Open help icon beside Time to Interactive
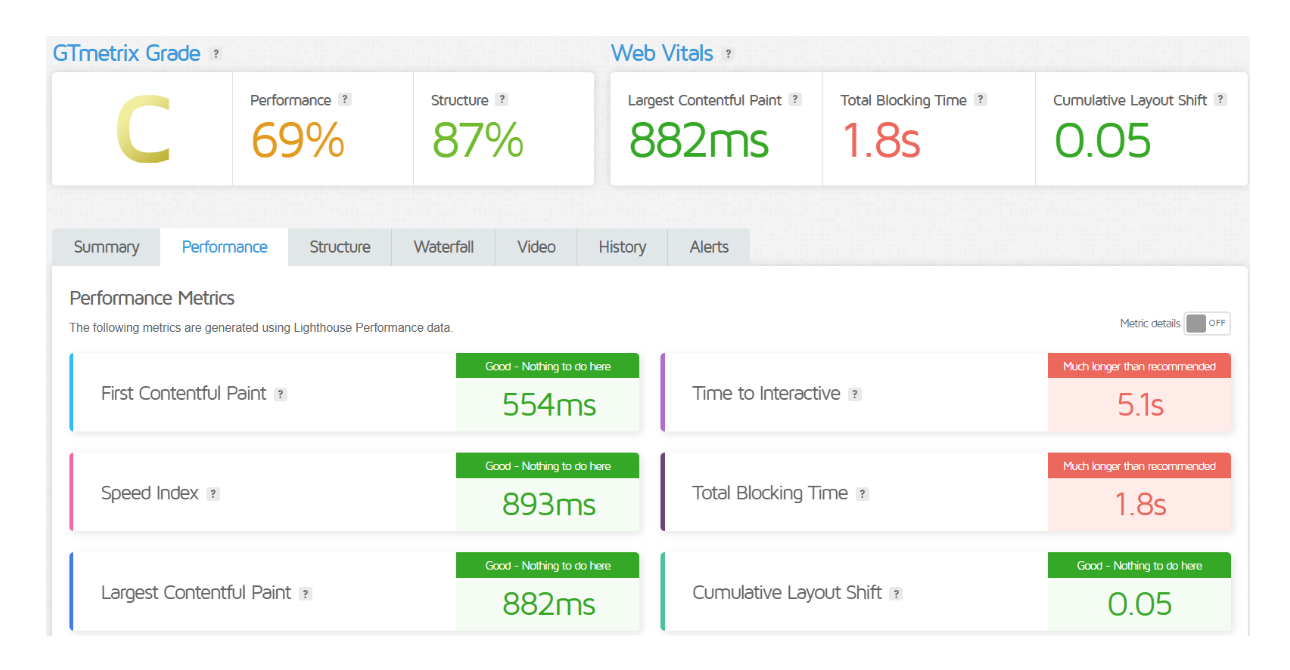This screenshot has width=1290, height=670. click(855, 394)
